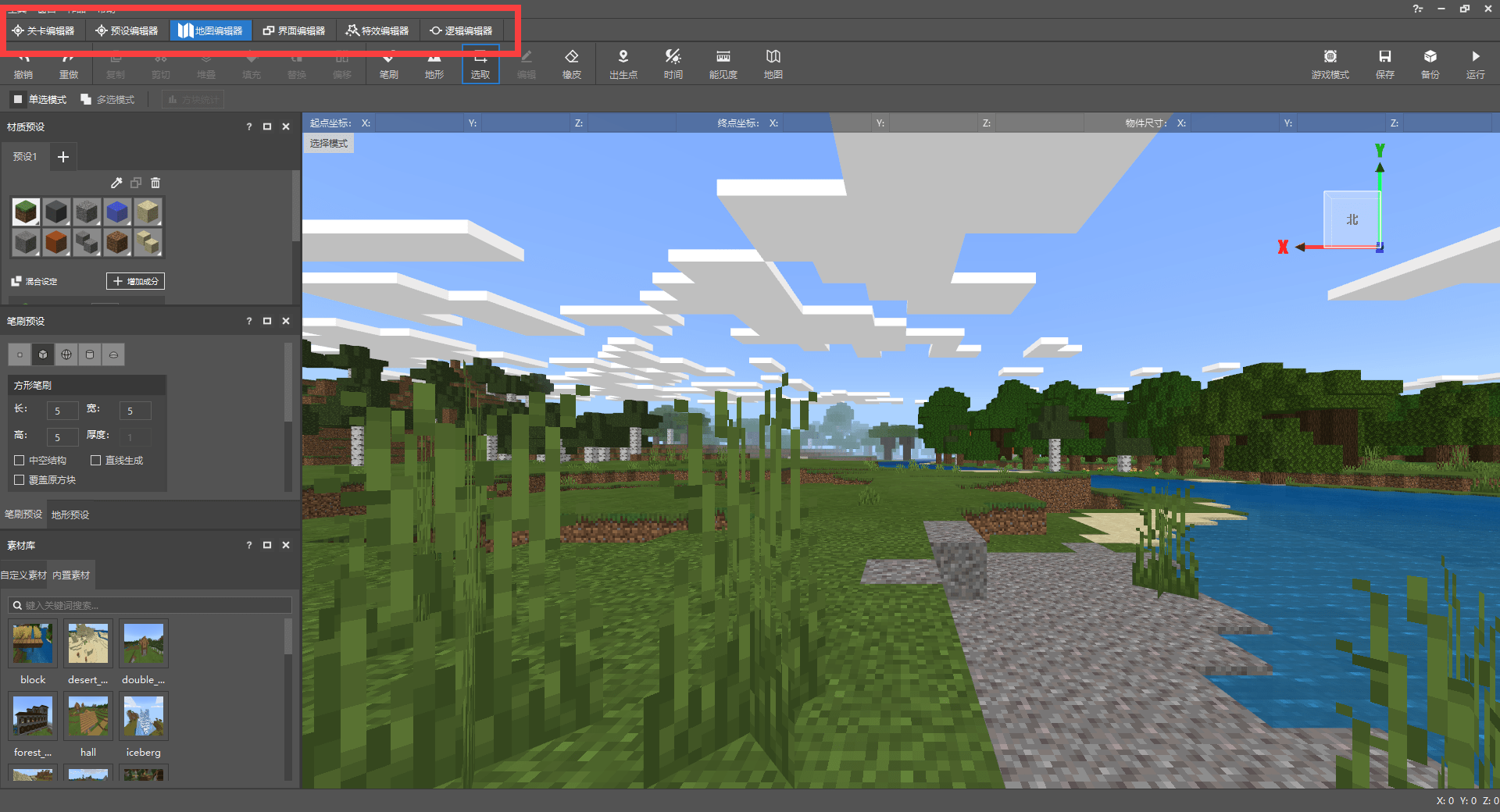
Task: Select the hall asset thumbnail
Action: coord(88,716)
